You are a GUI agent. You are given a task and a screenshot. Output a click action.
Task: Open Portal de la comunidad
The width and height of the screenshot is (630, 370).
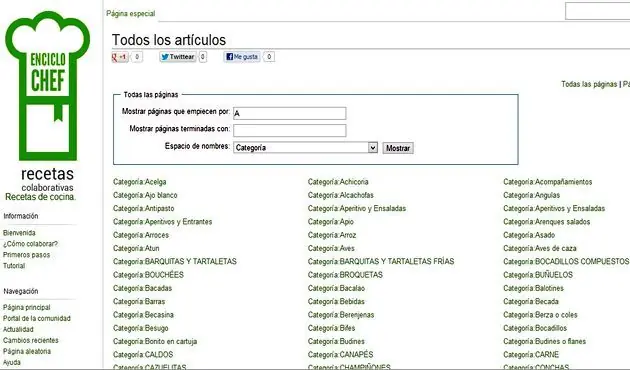pyautogui.click(x=37, y=319)
